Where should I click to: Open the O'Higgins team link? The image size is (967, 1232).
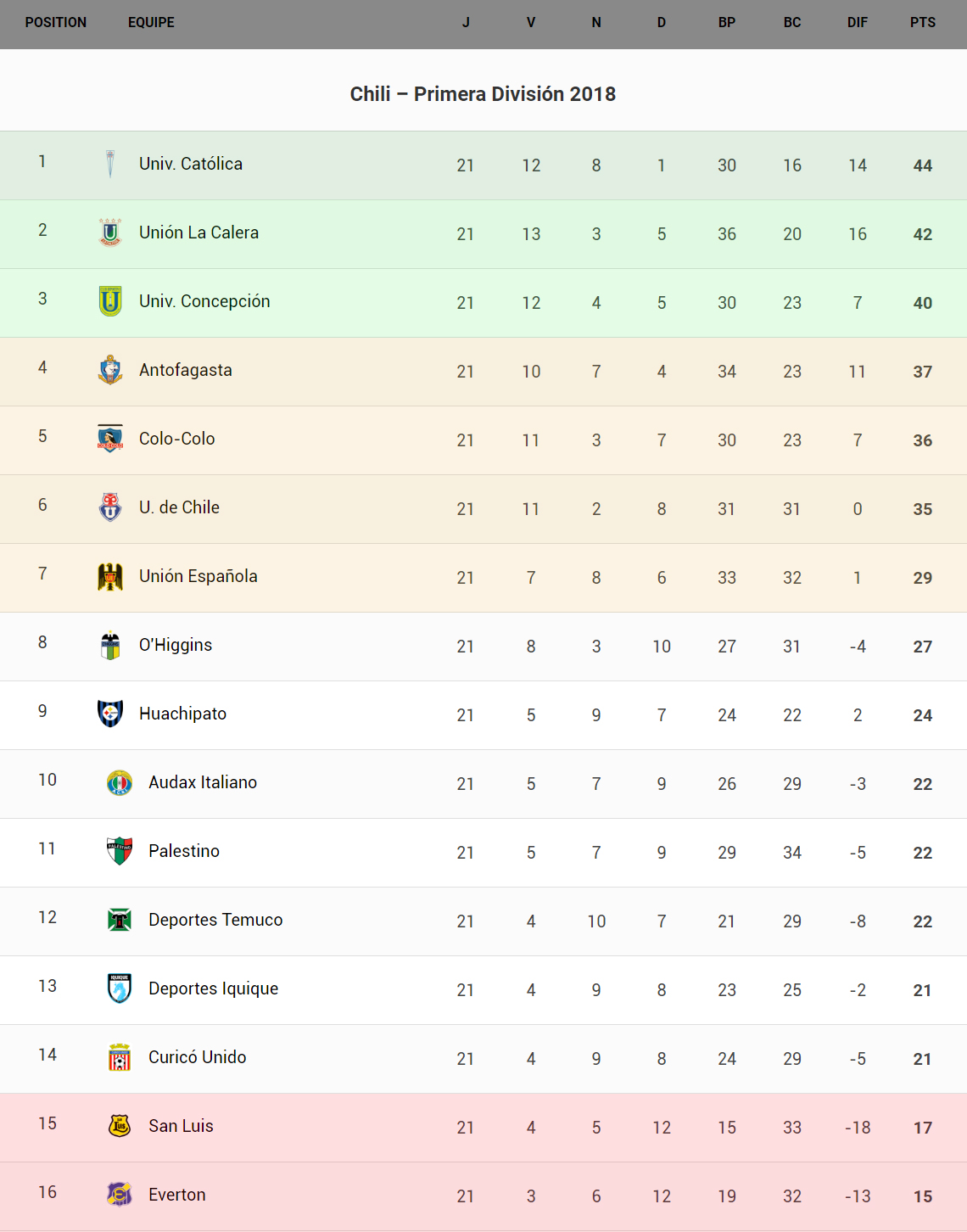pyautogui.click(x=176, y=645)
